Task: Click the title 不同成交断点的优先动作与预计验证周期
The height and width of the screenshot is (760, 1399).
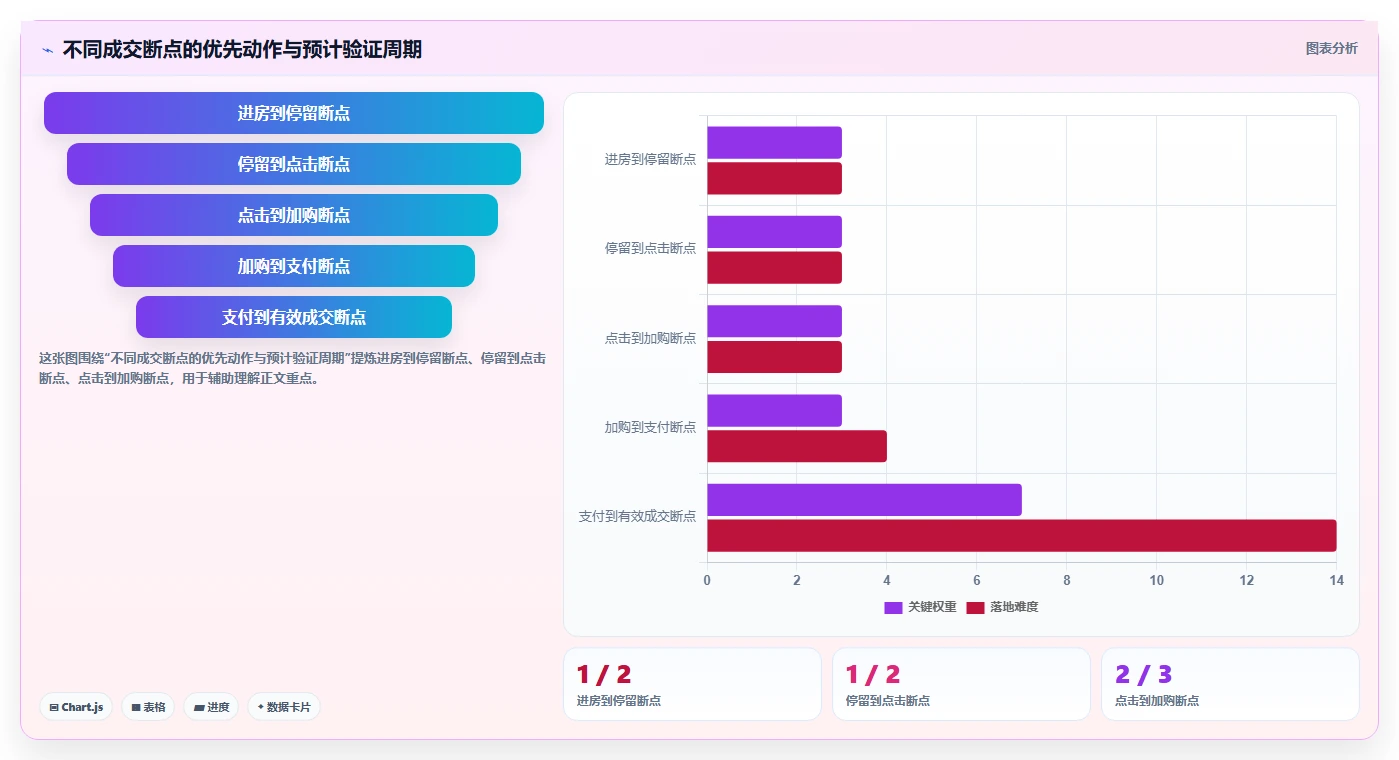Action: pos(242,49)
